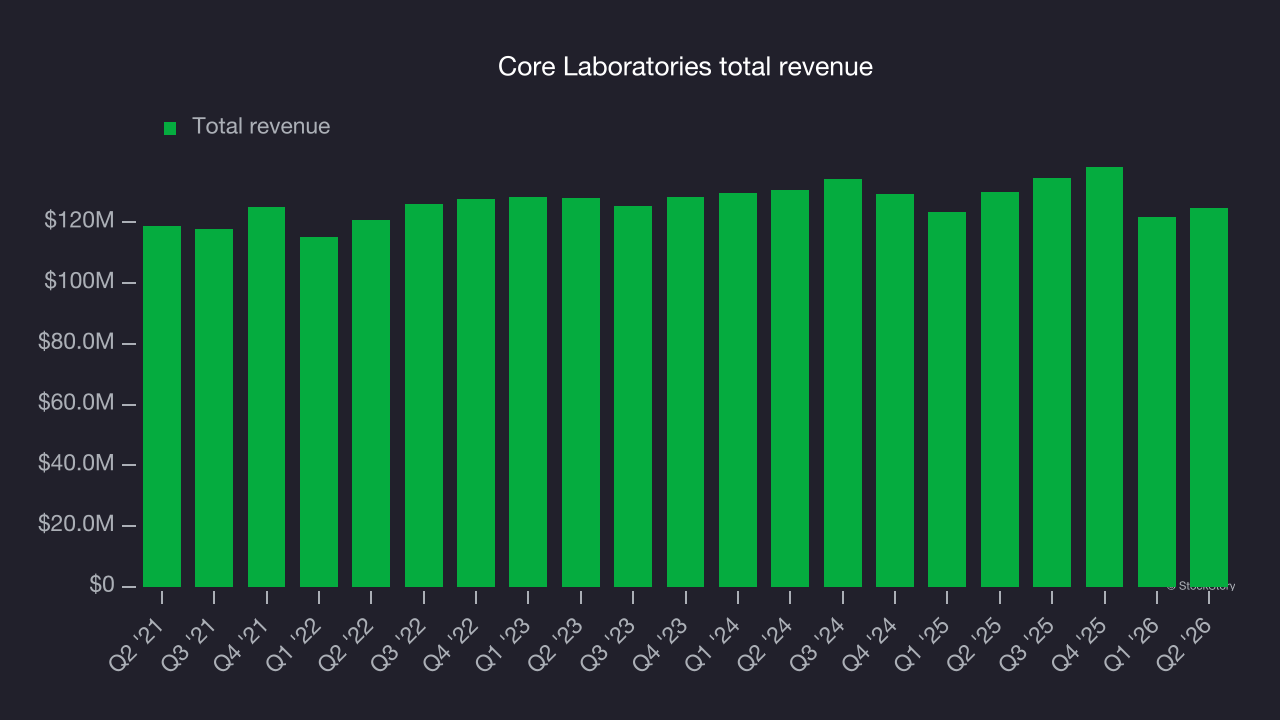Select the Q1 '25 revenue bar

[x=947, y=399]
